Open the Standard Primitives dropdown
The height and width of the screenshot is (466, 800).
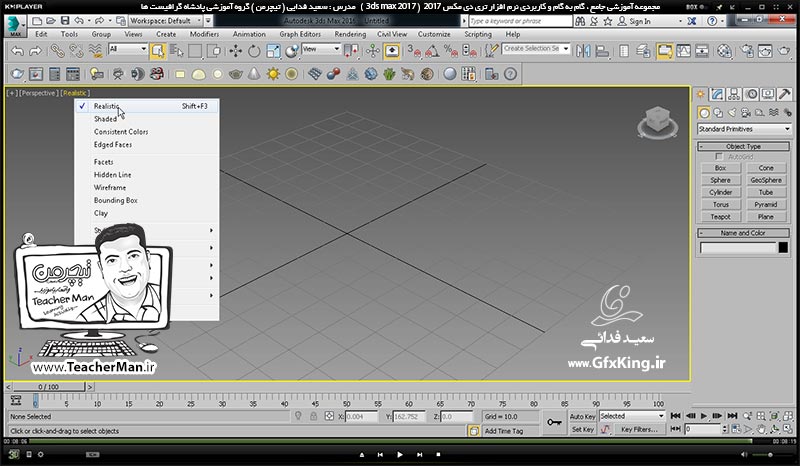click(744, 129)
